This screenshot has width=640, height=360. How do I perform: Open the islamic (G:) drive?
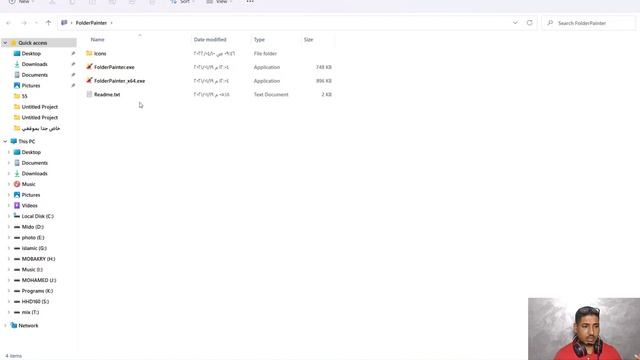pos(34,248)
